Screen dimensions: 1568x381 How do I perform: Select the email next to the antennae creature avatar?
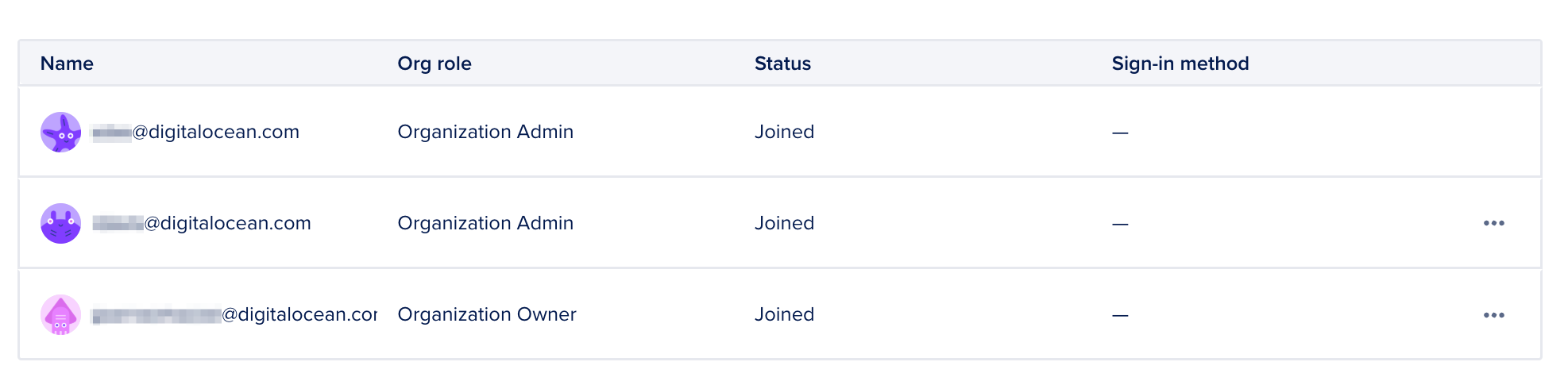(x=202, y=223)
